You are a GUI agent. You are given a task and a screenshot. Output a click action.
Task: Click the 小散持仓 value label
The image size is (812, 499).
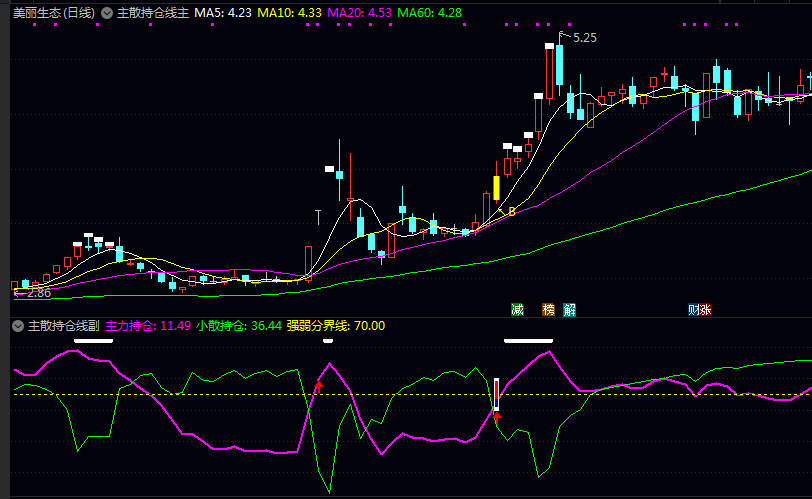[x=239, y=326]
